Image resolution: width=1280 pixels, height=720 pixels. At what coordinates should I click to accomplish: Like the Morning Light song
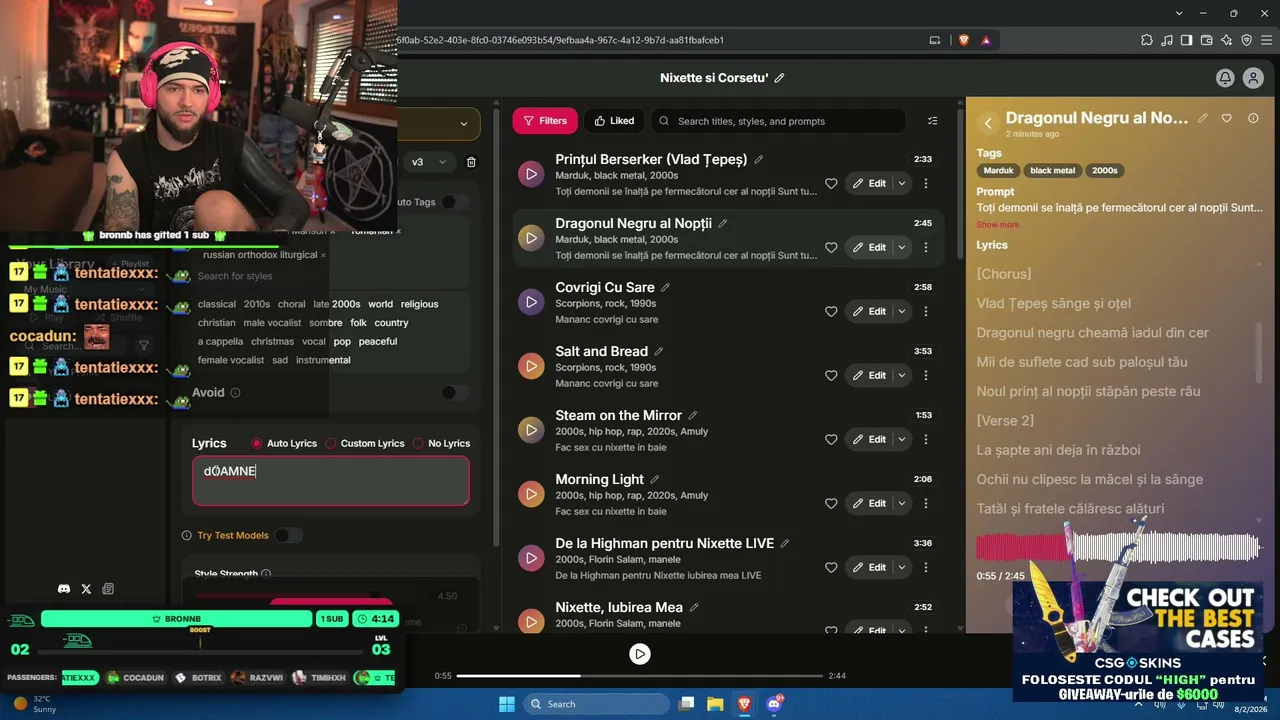click(831, 504)
